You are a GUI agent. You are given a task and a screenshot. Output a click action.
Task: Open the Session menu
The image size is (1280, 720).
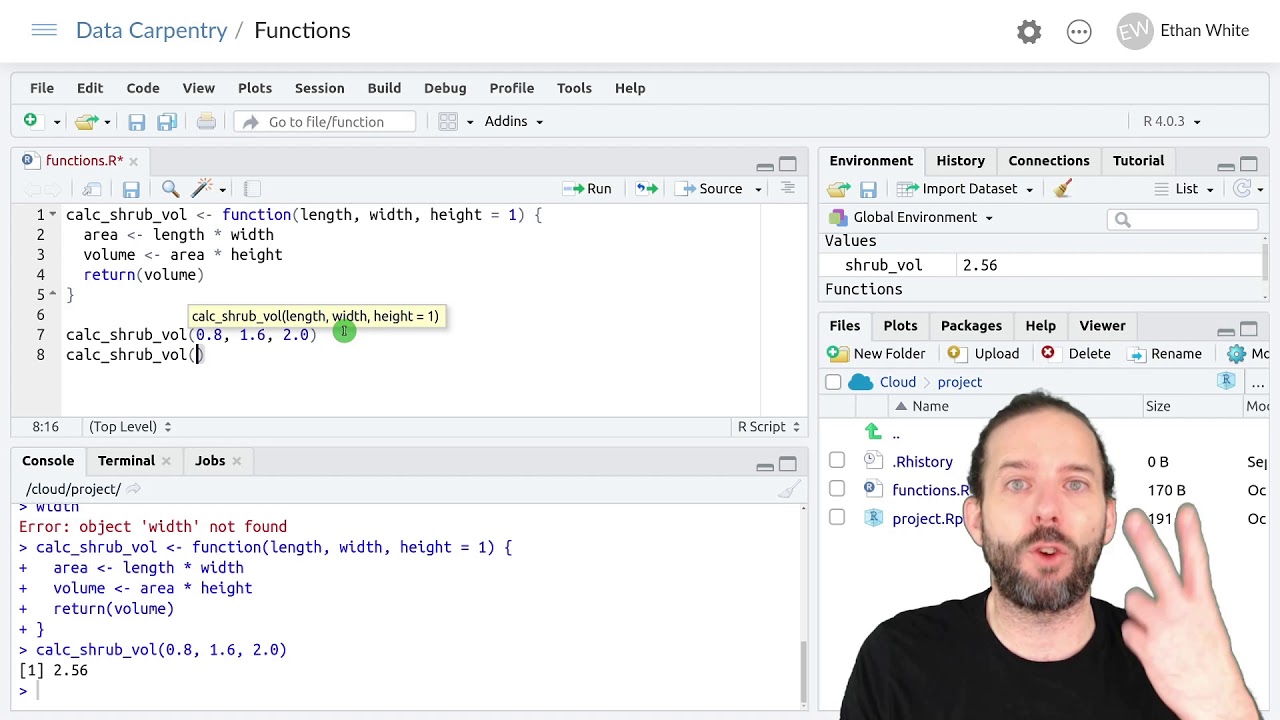(x=319, y=88)
